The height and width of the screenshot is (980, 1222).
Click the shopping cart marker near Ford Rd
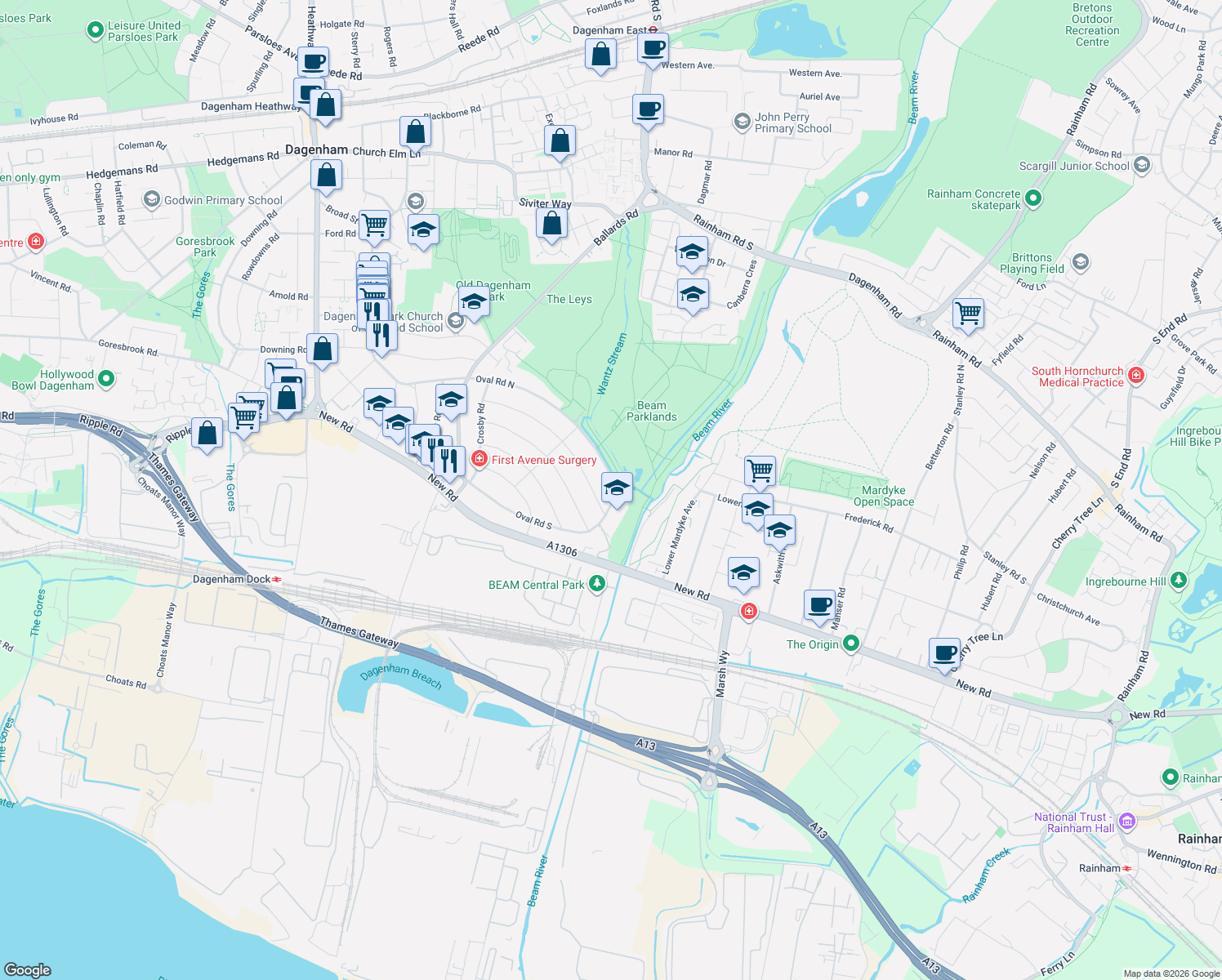(374, 225)
